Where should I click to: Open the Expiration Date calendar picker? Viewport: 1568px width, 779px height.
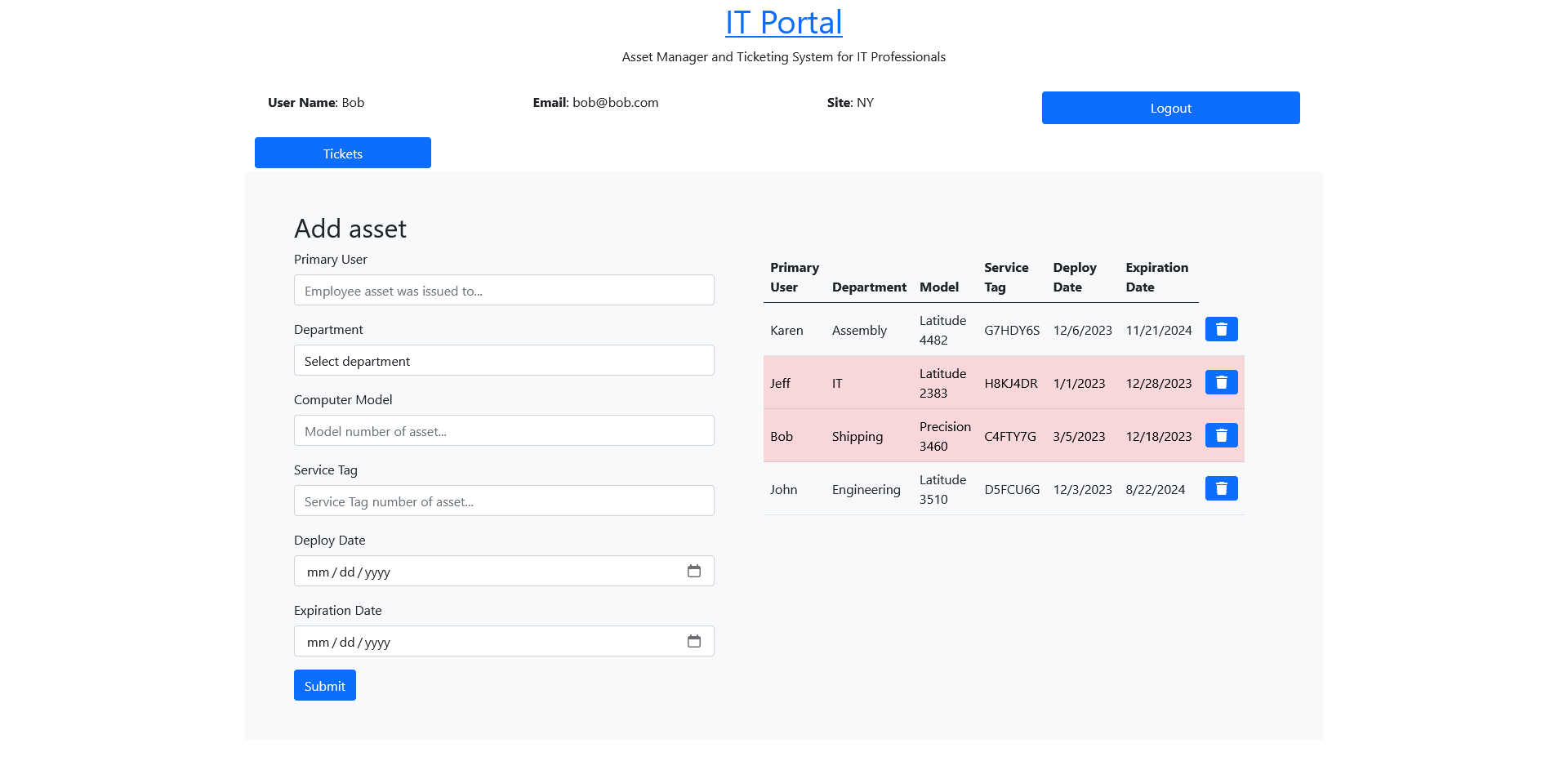point(694,642)
